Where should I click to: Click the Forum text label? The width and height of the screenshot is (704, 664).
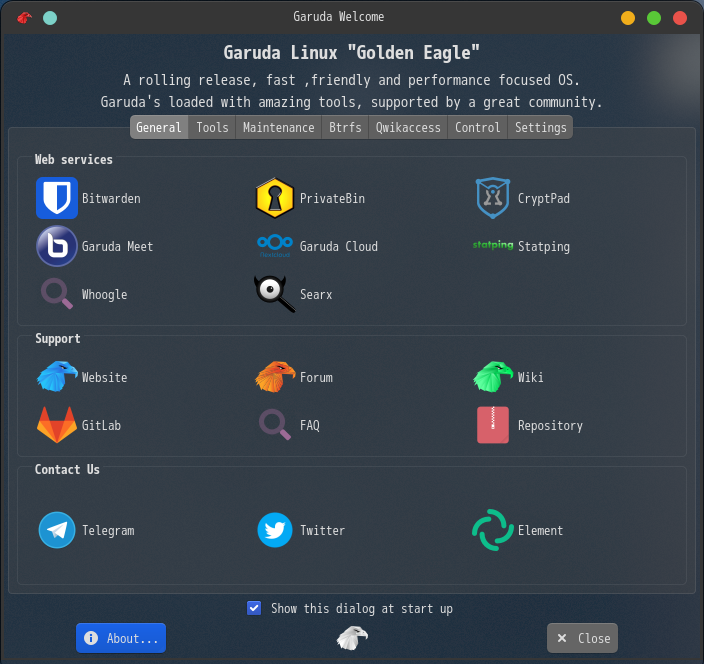tap(316, 377)
